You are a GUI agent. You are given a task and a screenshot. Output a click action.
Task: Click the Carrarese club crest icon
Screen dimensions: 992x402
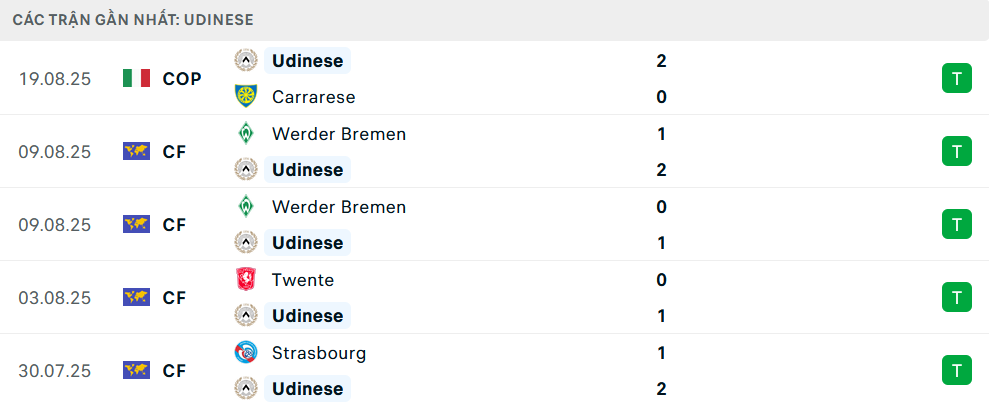245,97
